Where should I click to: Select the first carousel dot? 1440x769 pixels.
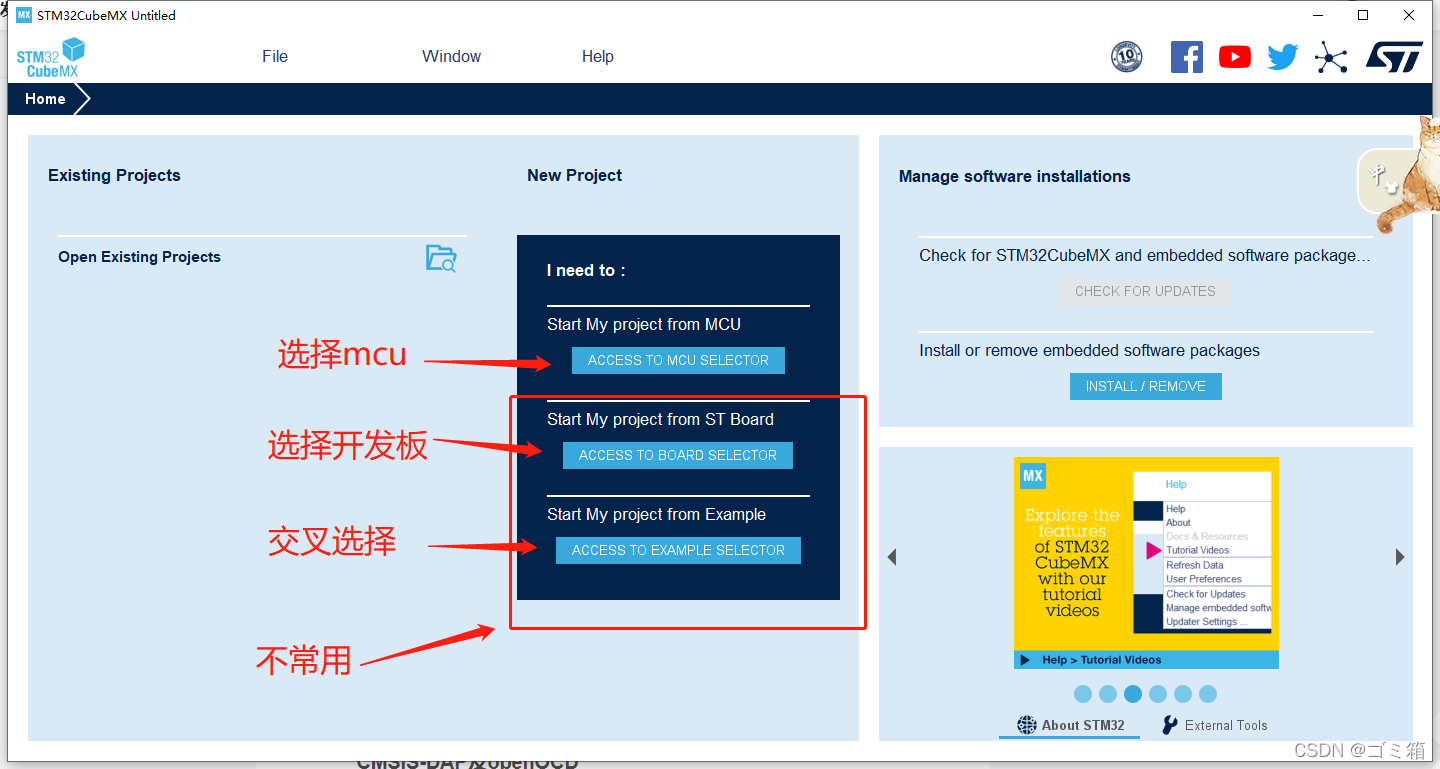click(1083, 694)
